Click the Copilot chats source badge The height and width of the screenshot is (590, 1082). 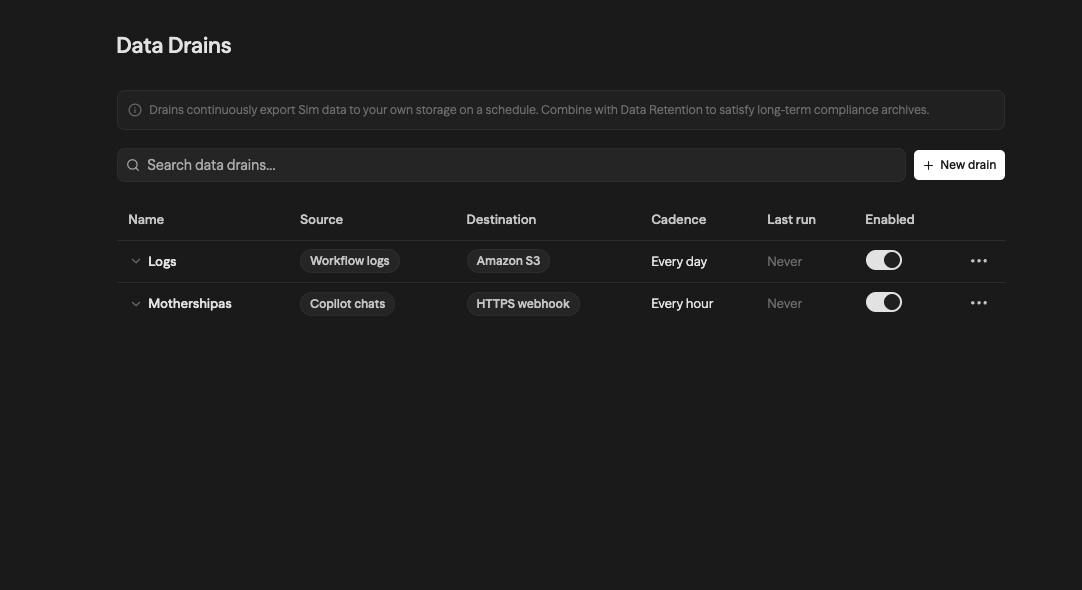348,304
